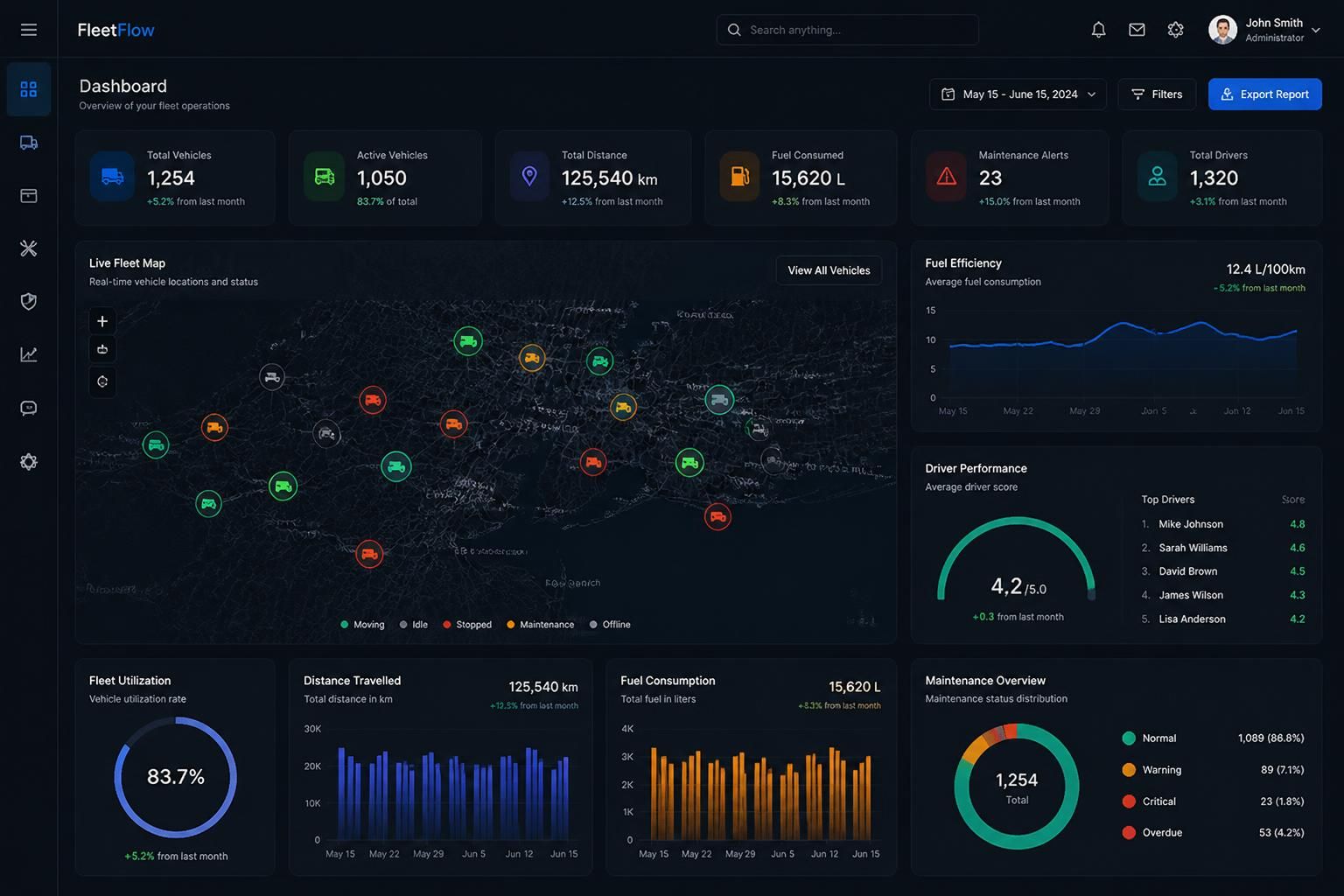This screenshot has width=1344, height=896.
Task: Toggle the Offline legend item on the map
Action: click(610, 625)
